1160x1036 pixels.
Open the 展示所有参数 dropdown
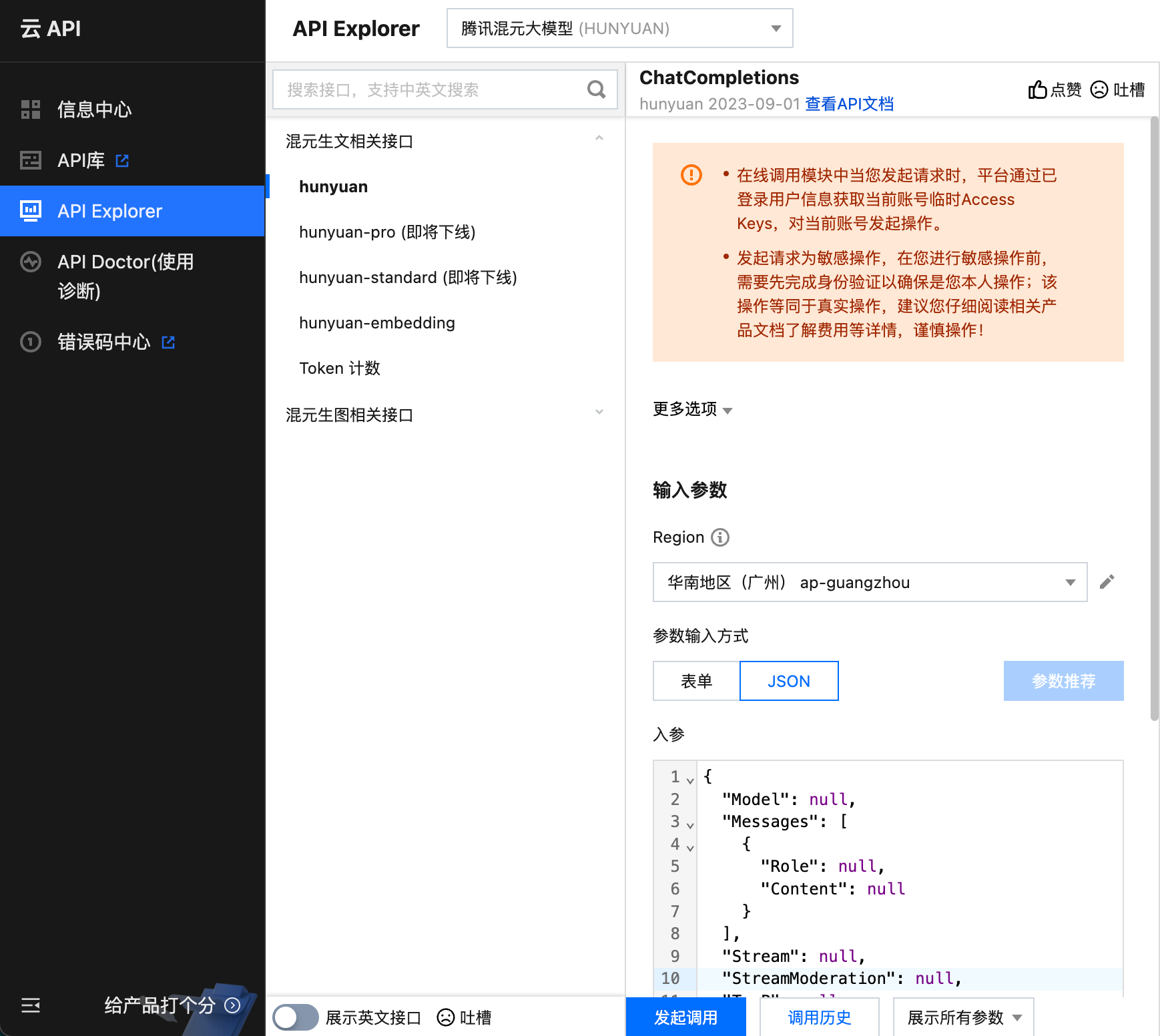(x=964, y=1017)
